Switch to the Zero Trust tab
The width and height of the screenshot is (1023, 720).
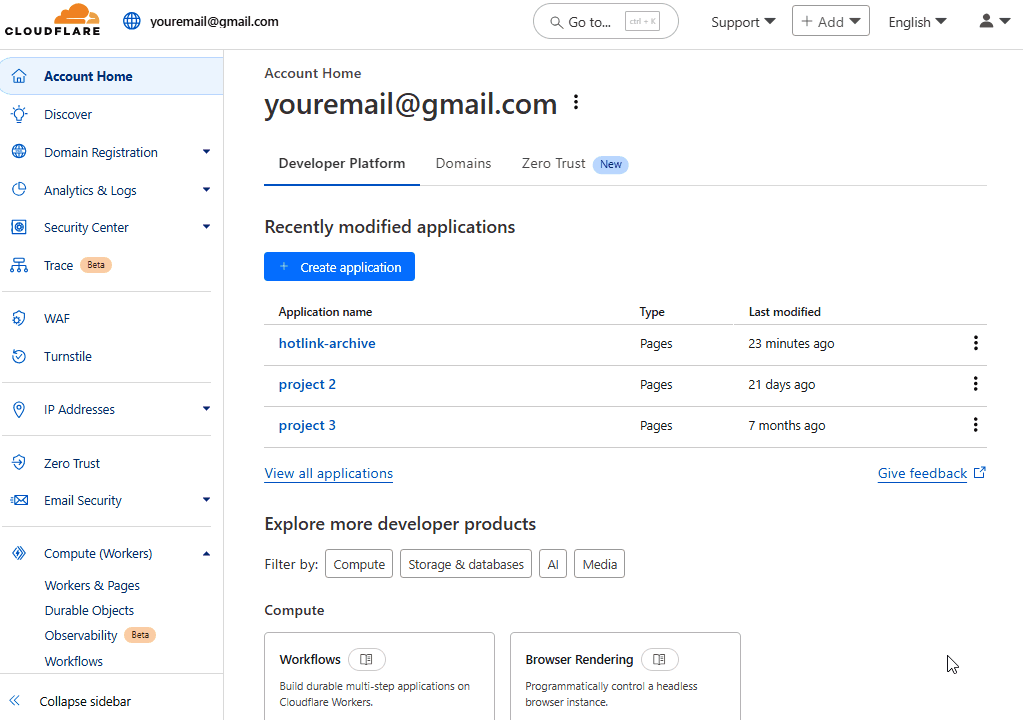pyautogui.click(x=554, y=163)
